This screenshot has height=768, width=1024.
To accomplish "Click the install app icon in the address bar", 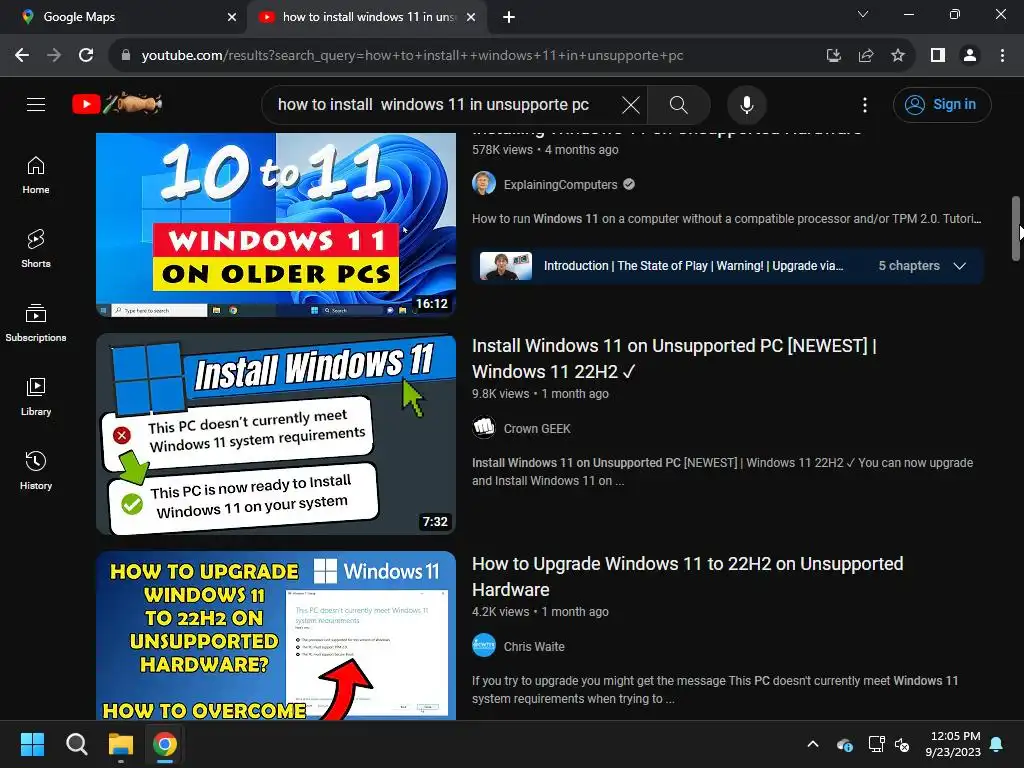I will [x=833, y=56].
